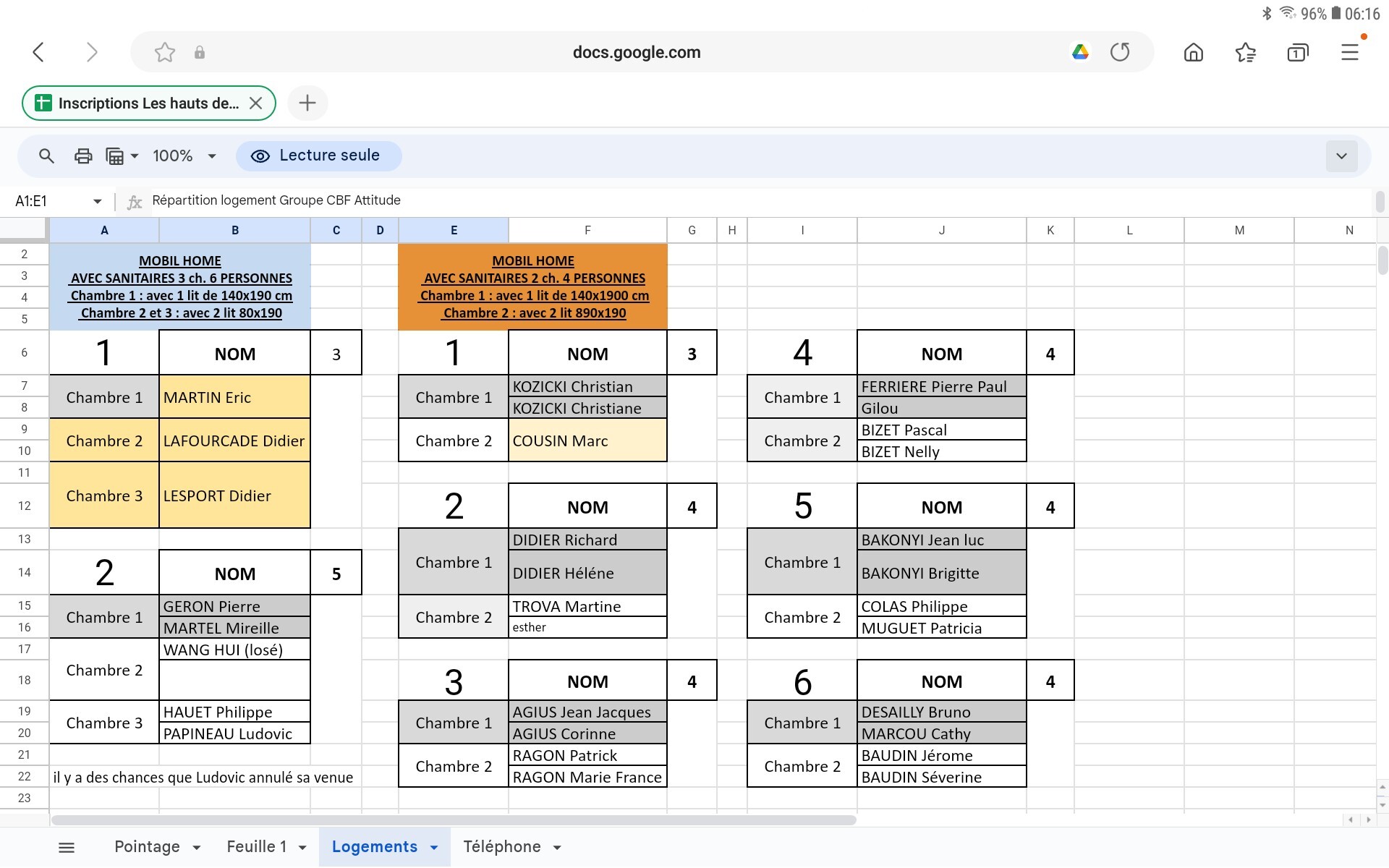
Task: Go back with the browser back arrow
Action: coord(39,52)
